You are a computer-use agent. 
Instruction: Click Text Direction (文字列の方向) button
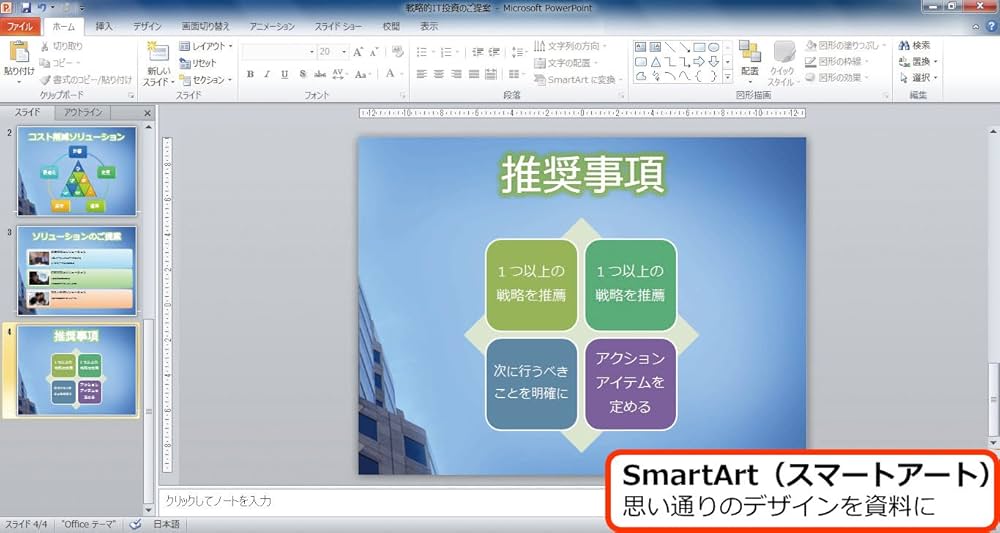pyautogui.click(x=571, y=46)
